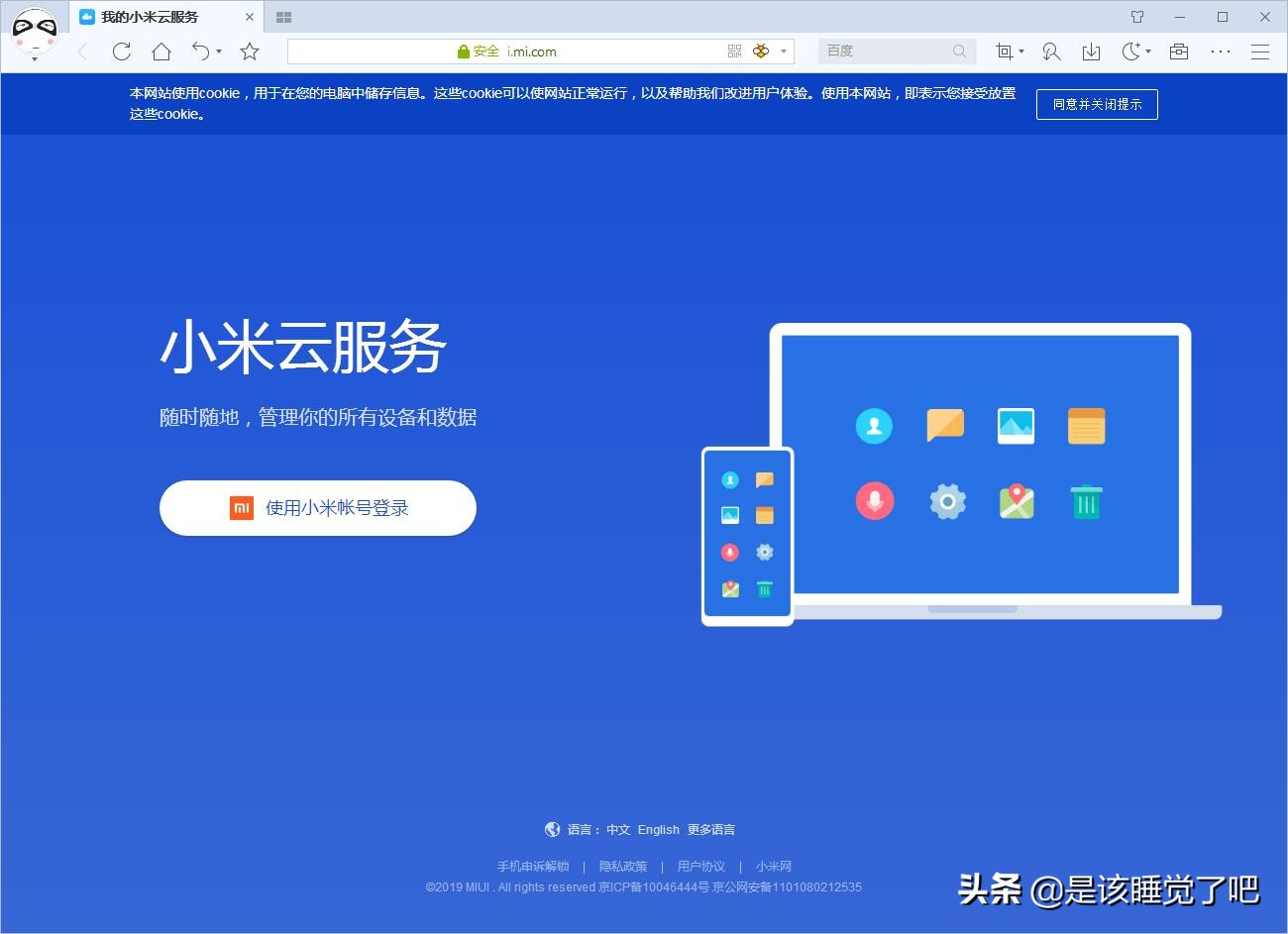This screenshot has width=1288, height=934.
Task: Open the downloads icon
Action: pos(1091,52)
